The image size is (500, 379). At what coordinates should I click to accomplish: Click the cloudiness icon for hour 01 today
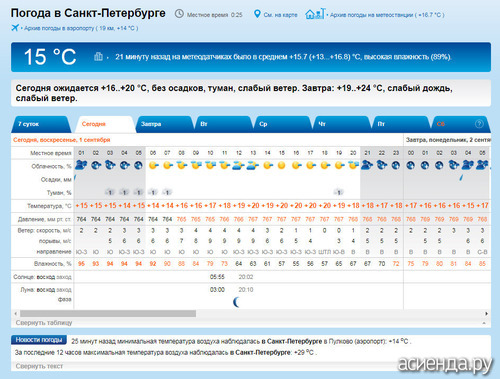pos(81,165)
